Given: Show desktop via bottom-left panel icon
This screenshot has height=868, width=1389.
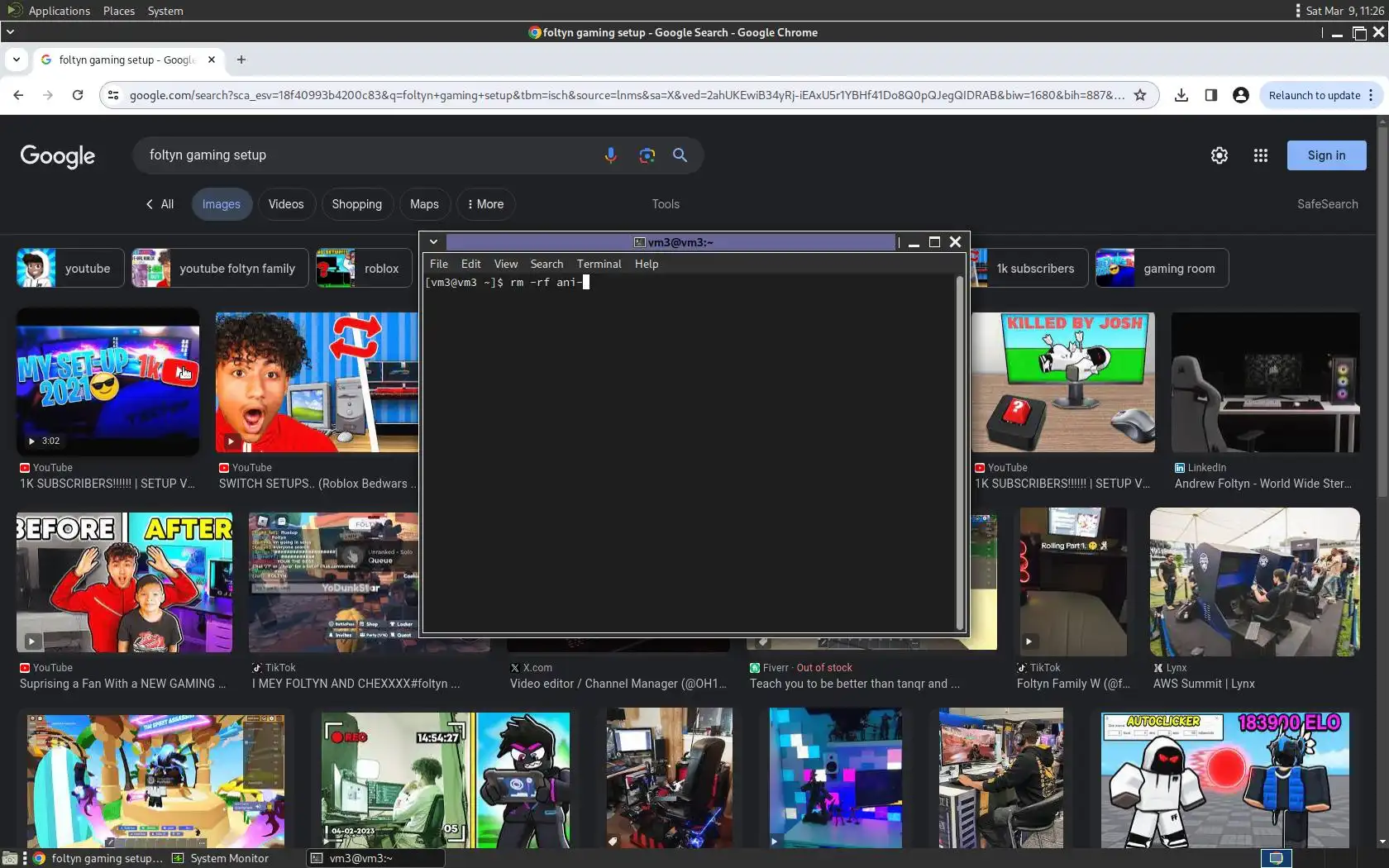Looking at the screenshot, I should 9,858.
